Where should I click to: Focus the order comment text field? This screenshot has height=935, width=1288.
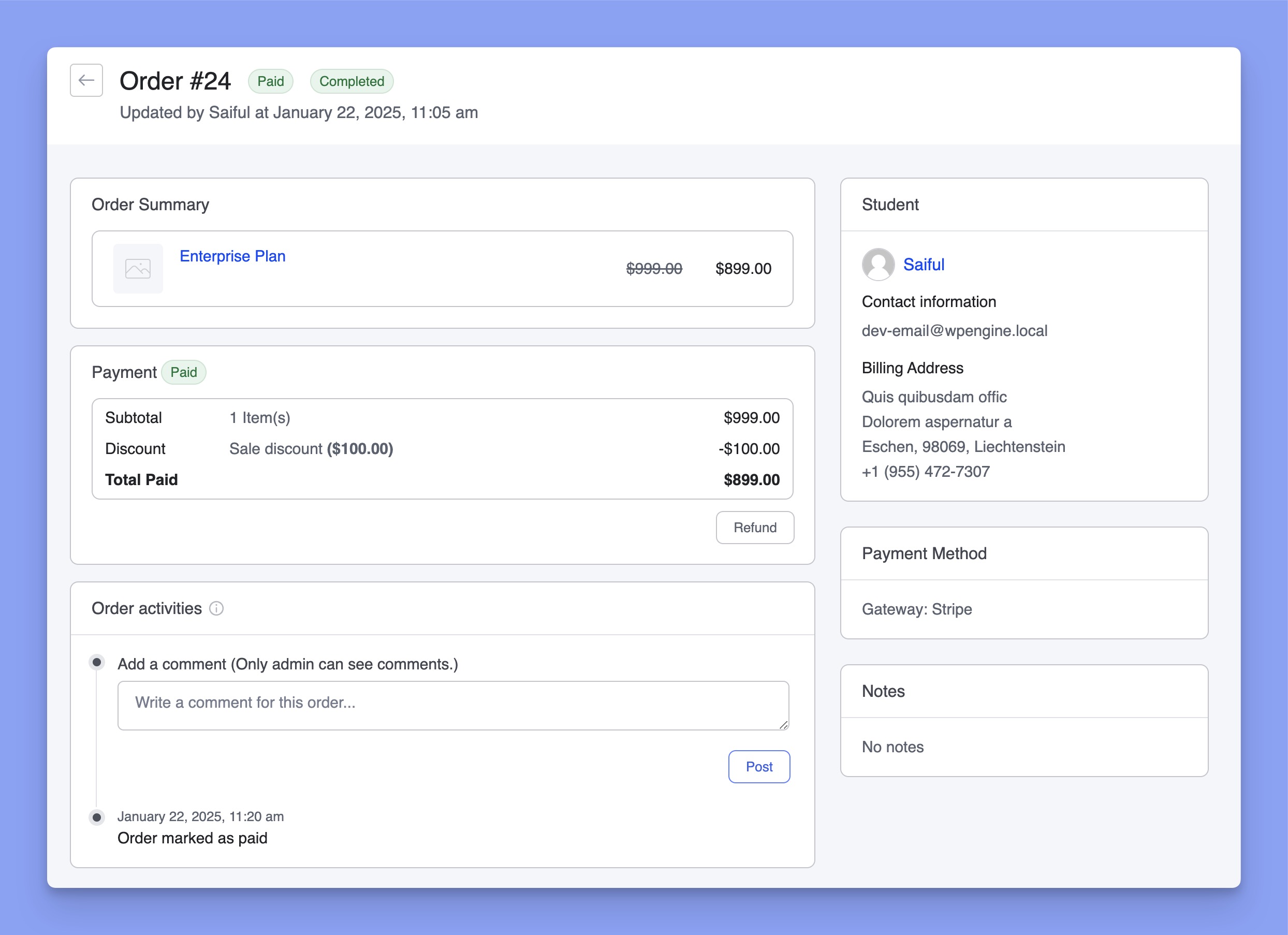[452, 706]
